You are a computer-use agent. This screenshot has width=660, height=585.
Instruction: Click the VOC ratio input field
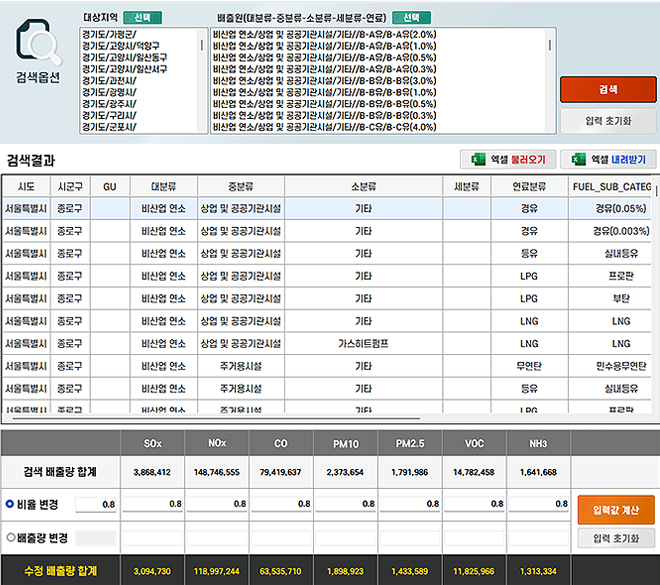pyautogui.click(x=474, y=504)
